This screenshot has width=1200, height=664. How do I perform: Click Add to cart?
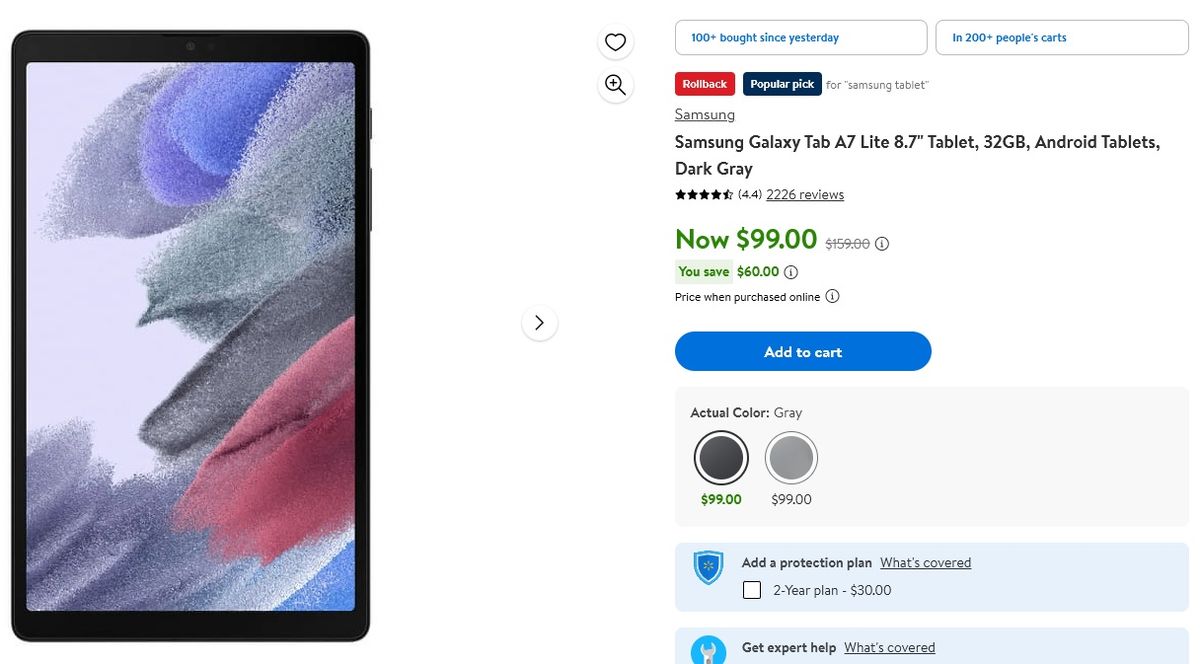803,351
